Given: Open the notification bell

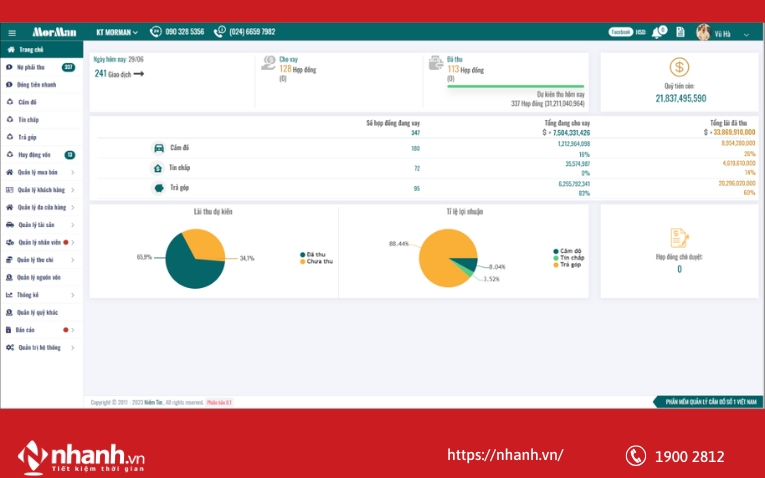Looking at the screenshot, I should (x=658, y=32).
